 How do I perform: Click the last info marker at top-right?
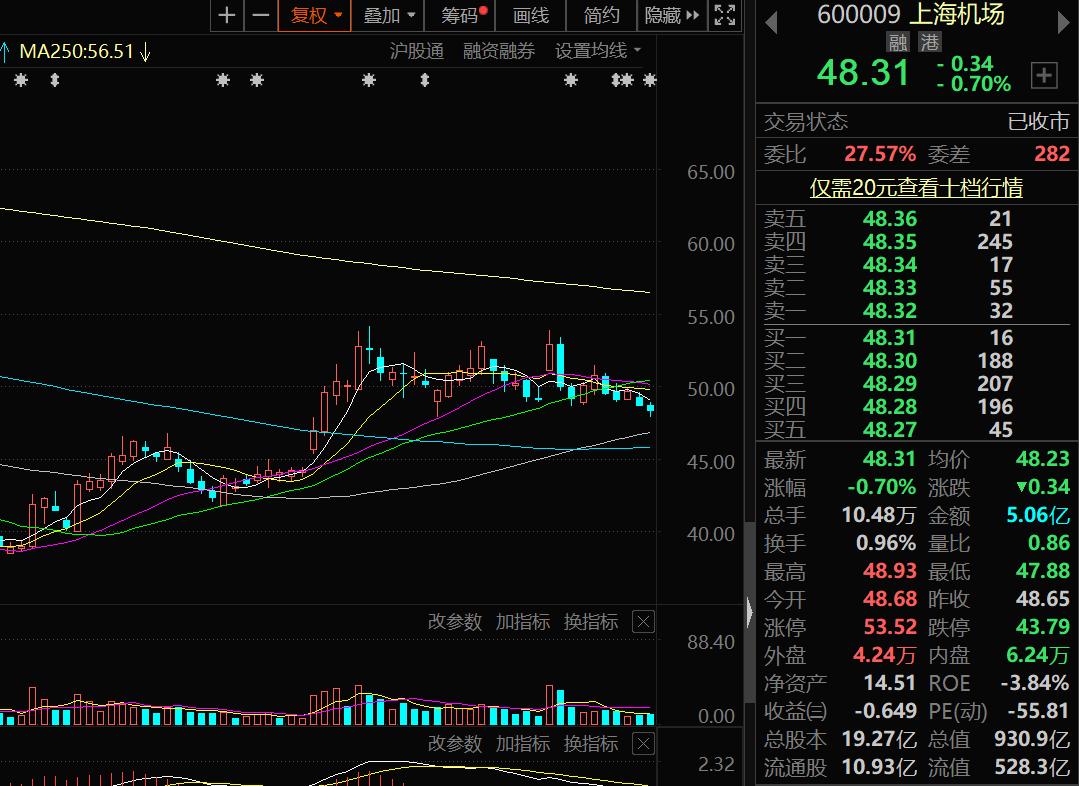coord(650,81)
